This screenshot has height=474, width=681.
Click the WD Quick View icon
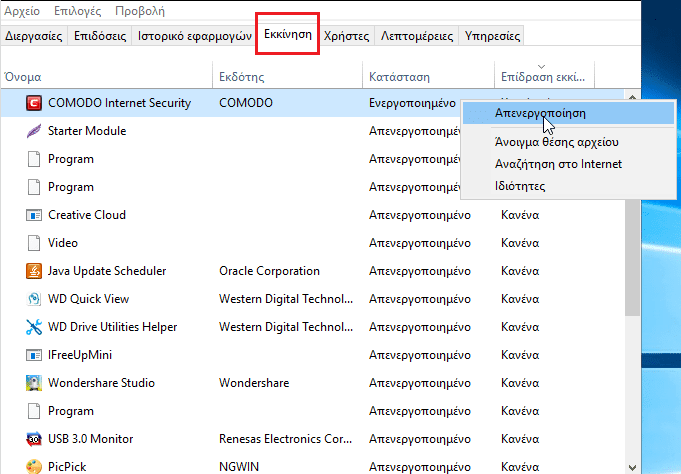pyautogui.click(x=34, y=299)
